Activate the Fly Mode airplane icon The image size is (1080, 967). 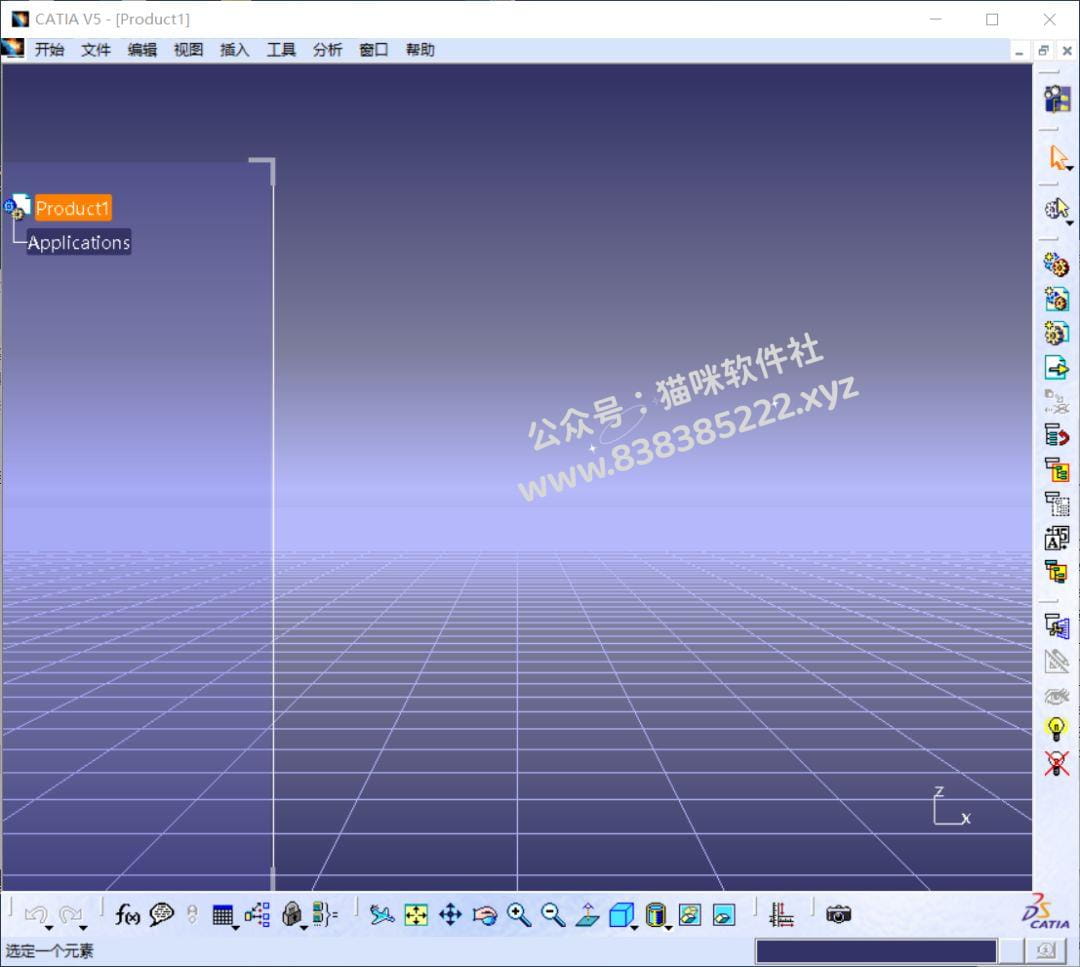pos(382,915)
